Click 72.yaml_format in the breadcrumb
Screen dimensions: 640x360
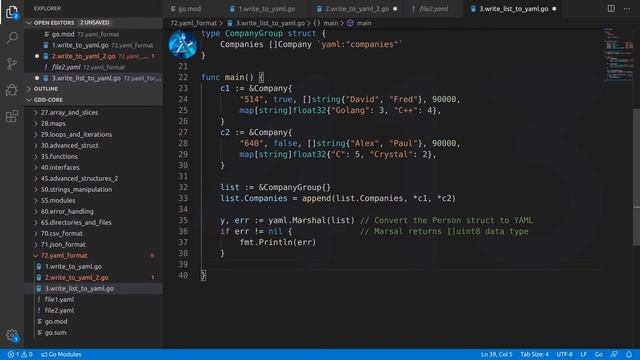pyautogui.click(x=193, y=23)
